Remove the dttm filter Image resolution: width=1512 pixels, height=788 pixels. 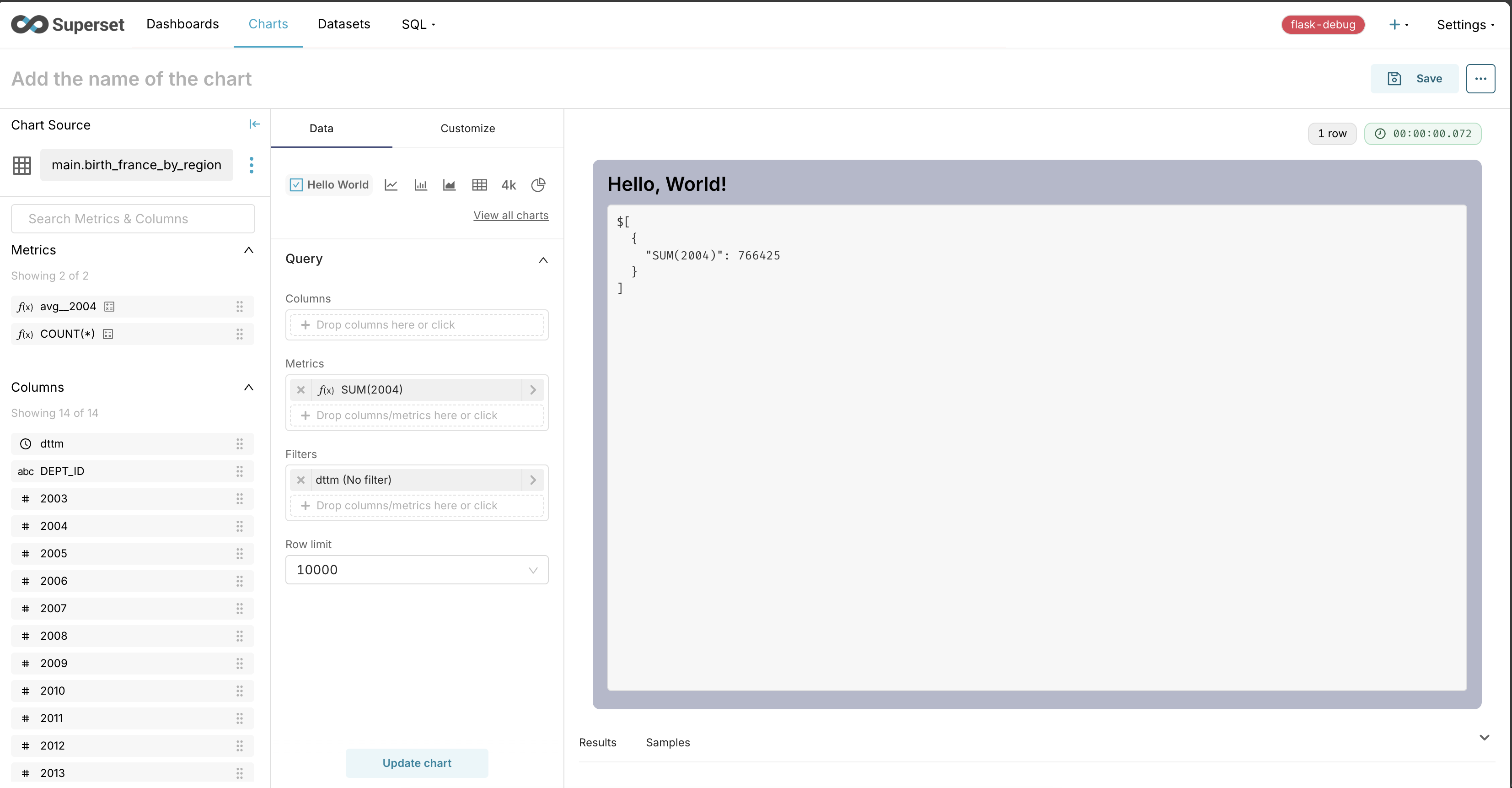coord(300,480)
